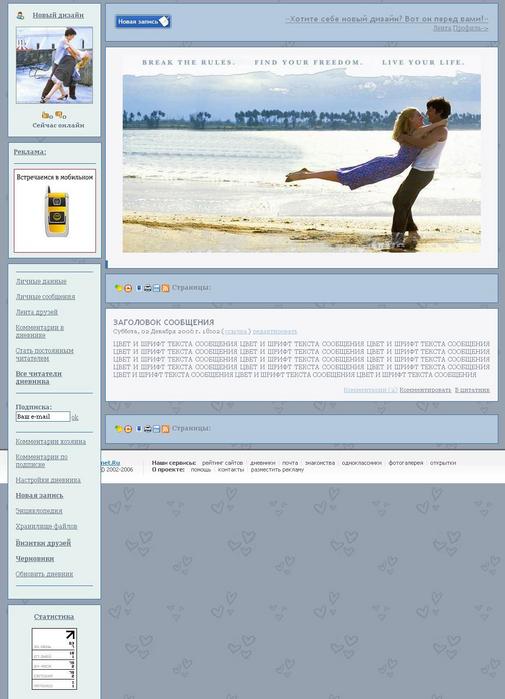This screenshot has height=699, width=505.
Task: Click the Новая запись button at the top
Action: pos(143,21)
